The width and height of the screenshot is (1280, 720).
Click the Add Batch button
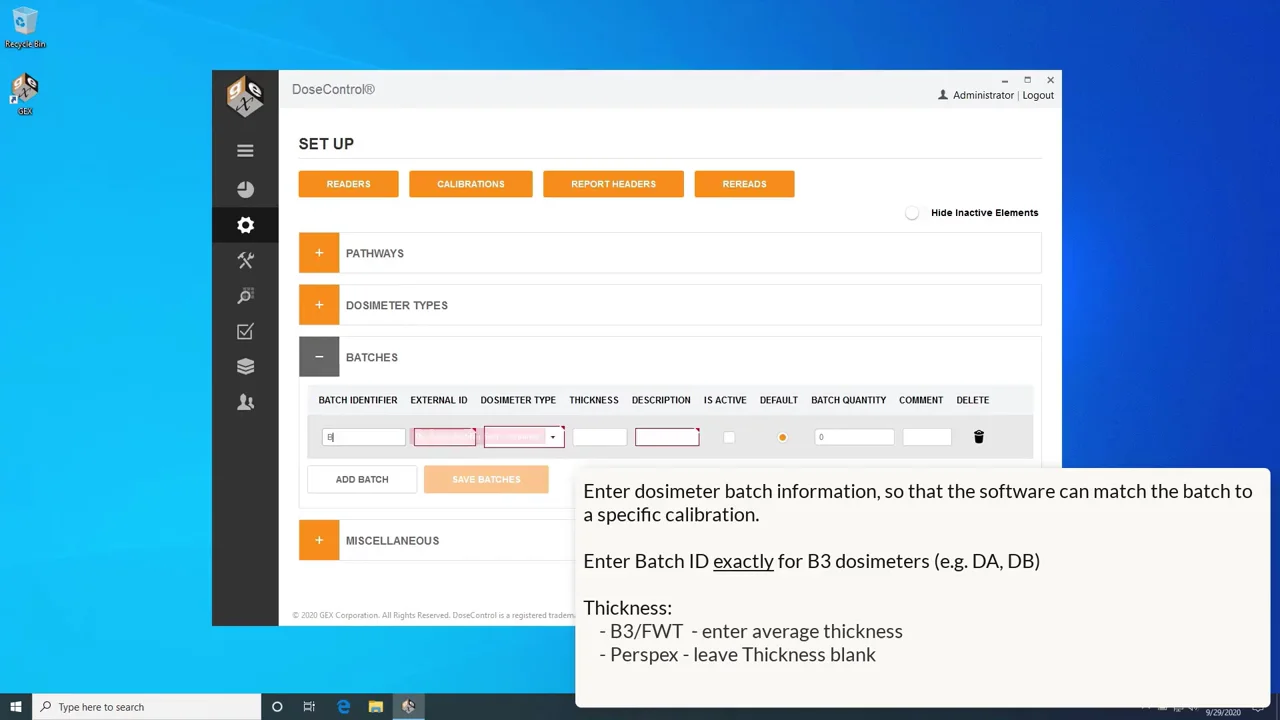tap(362, 479)
